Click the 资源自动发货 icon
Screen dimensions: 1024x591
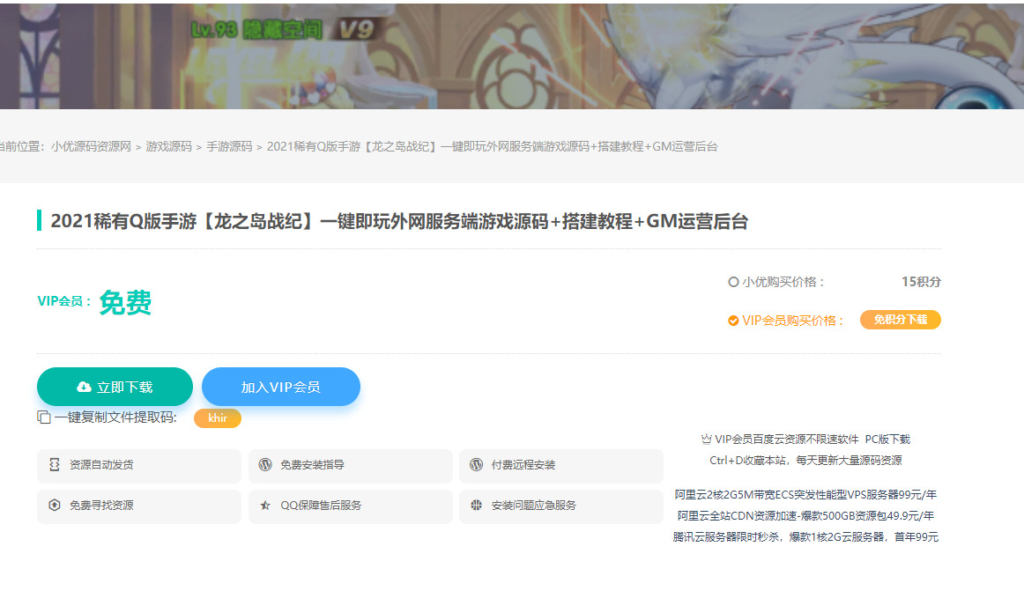tap(54, 464)
